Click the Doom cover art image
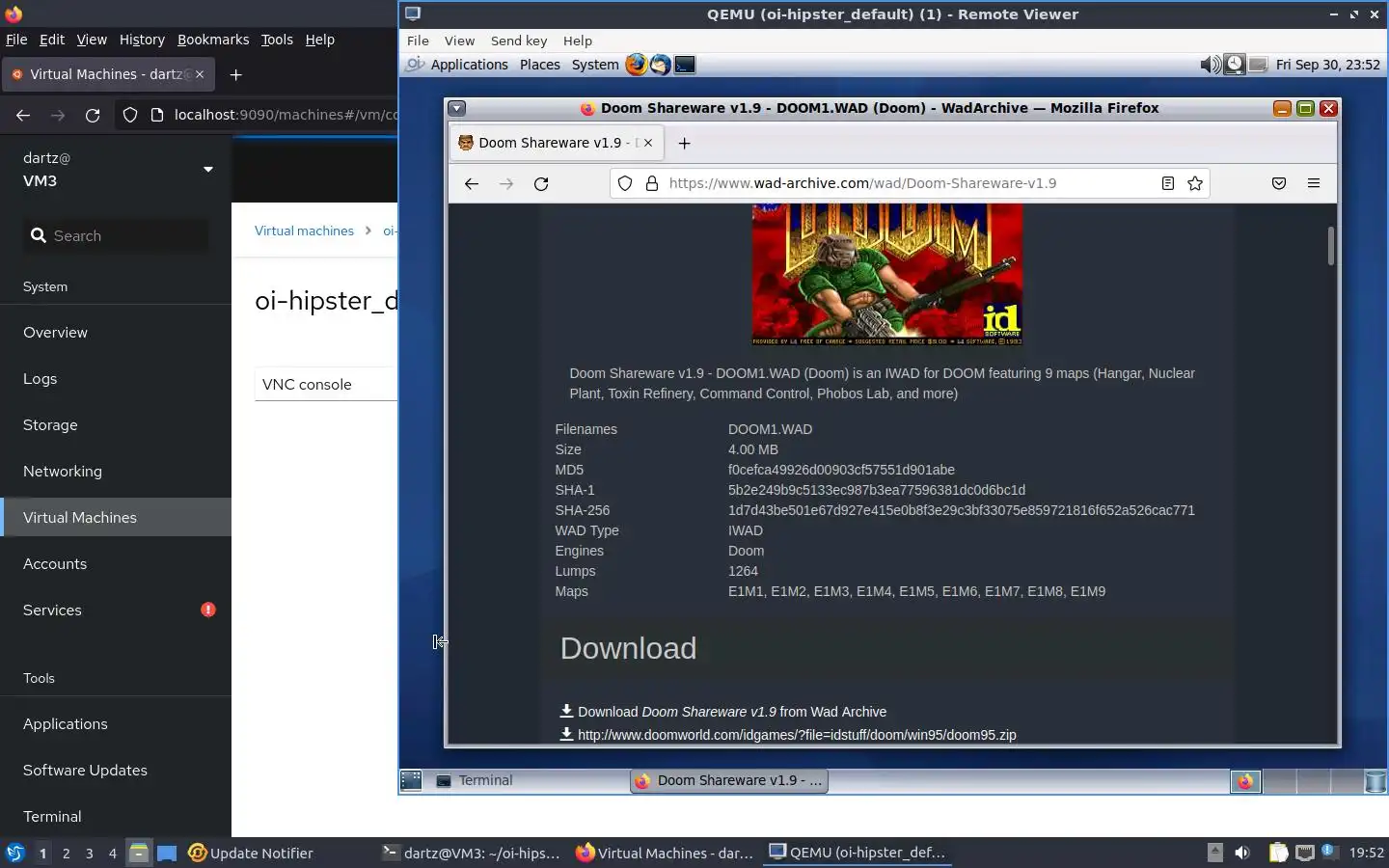The height and width of the screenshot is (868, 1389). (886, 274)
